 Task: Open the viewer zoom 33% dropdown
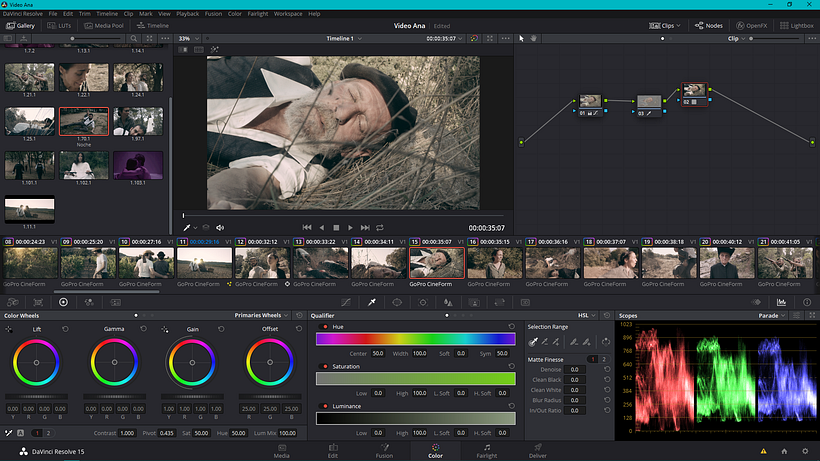coord(189,39)
